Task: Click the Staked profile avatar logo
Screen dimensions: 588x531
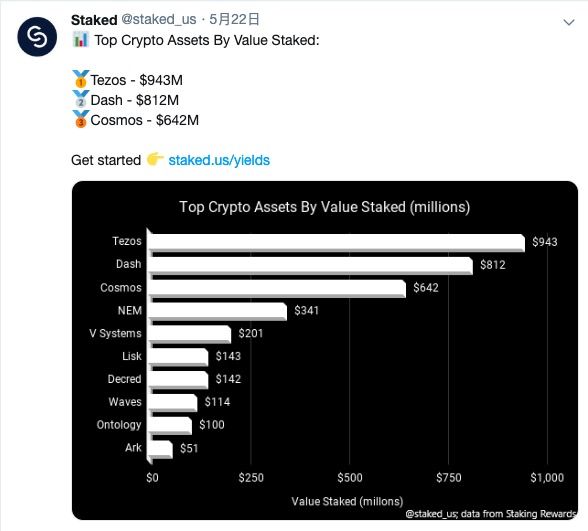Action: click(37, 37)
